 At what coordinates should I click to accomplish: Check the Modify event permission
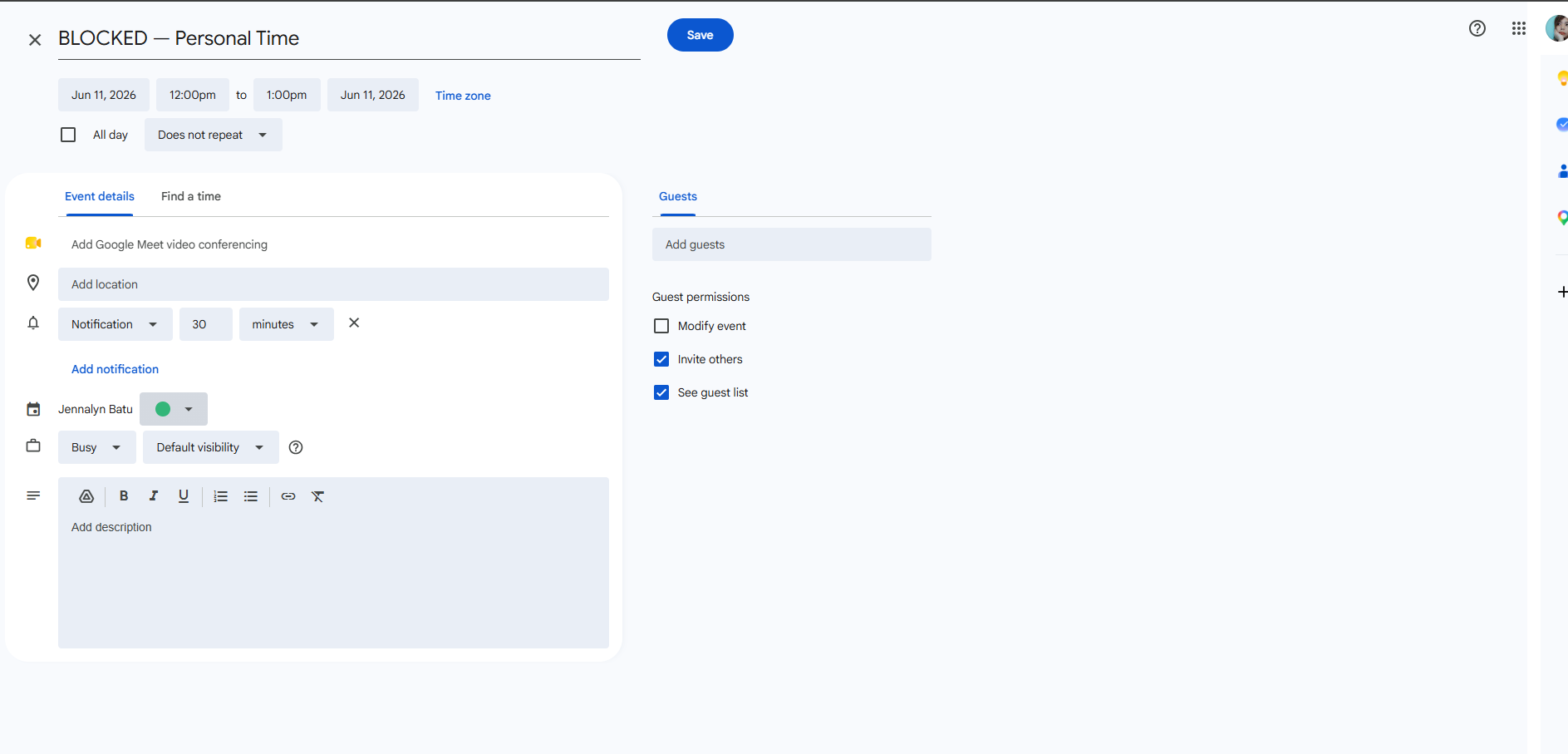(x=661, y=326)
